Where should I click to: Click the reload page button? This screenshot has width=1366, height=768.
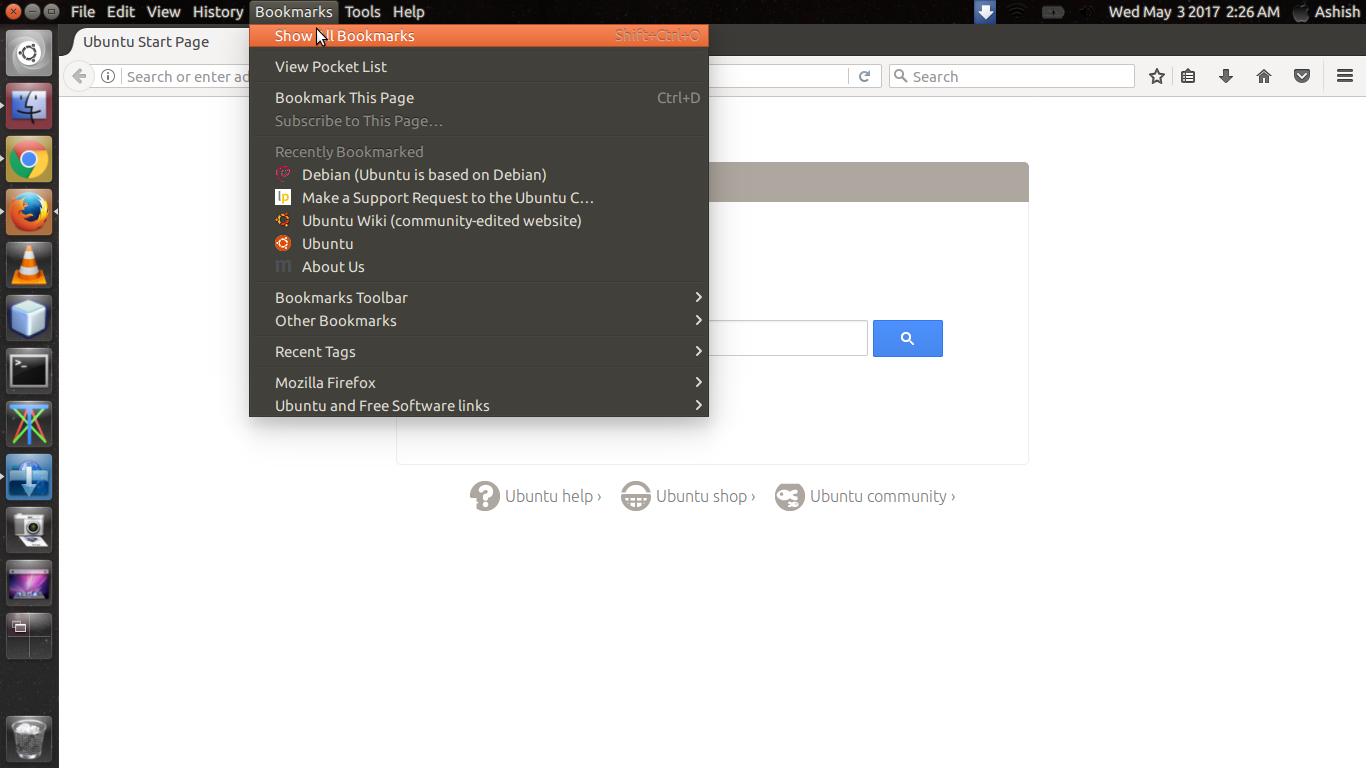click(x=864, y=76)
